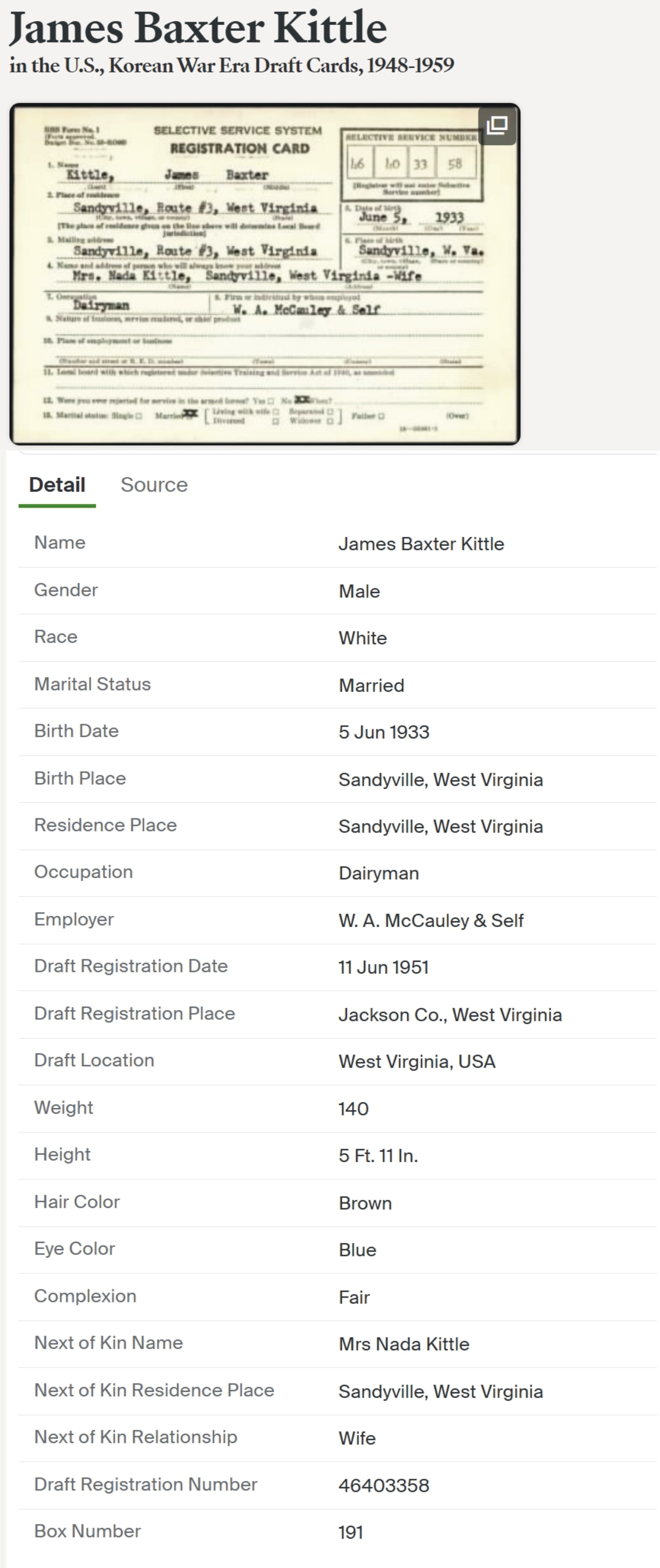Click the next of kin Mrs Nada Kittle
The height and width of the screenshot is (1568, 660).
(x=404, y=1344)
